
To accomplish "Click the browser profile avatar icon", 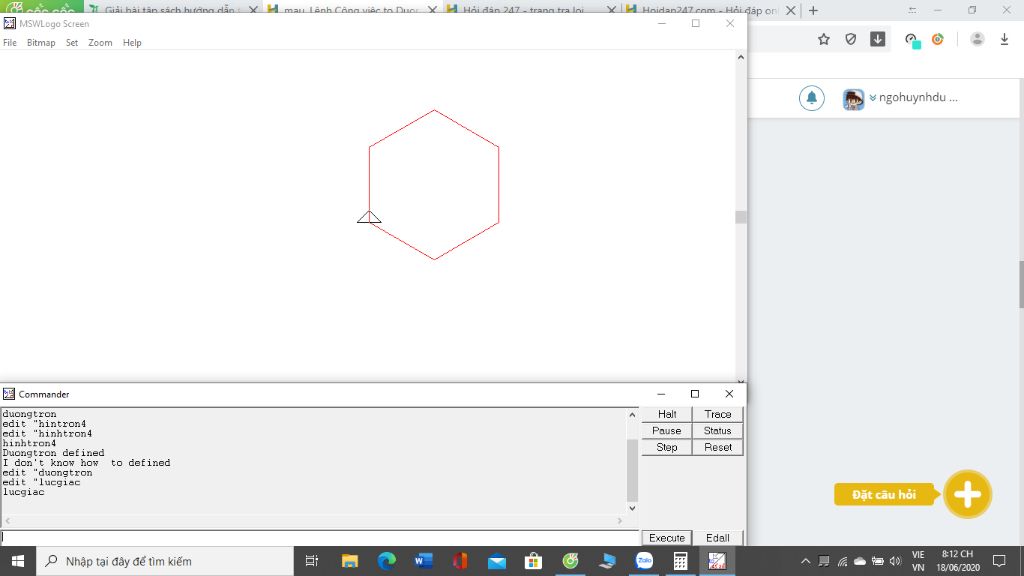I will tap(977, 39).
